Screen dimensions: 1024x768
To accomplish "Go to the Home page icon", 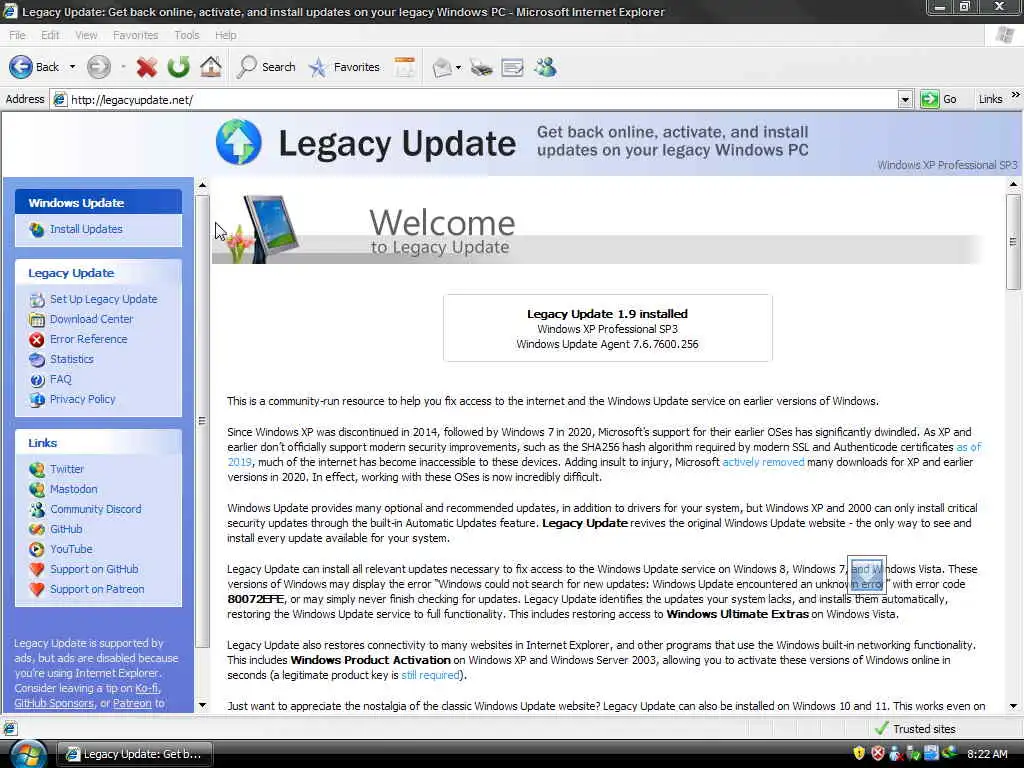I will [210, 67].
